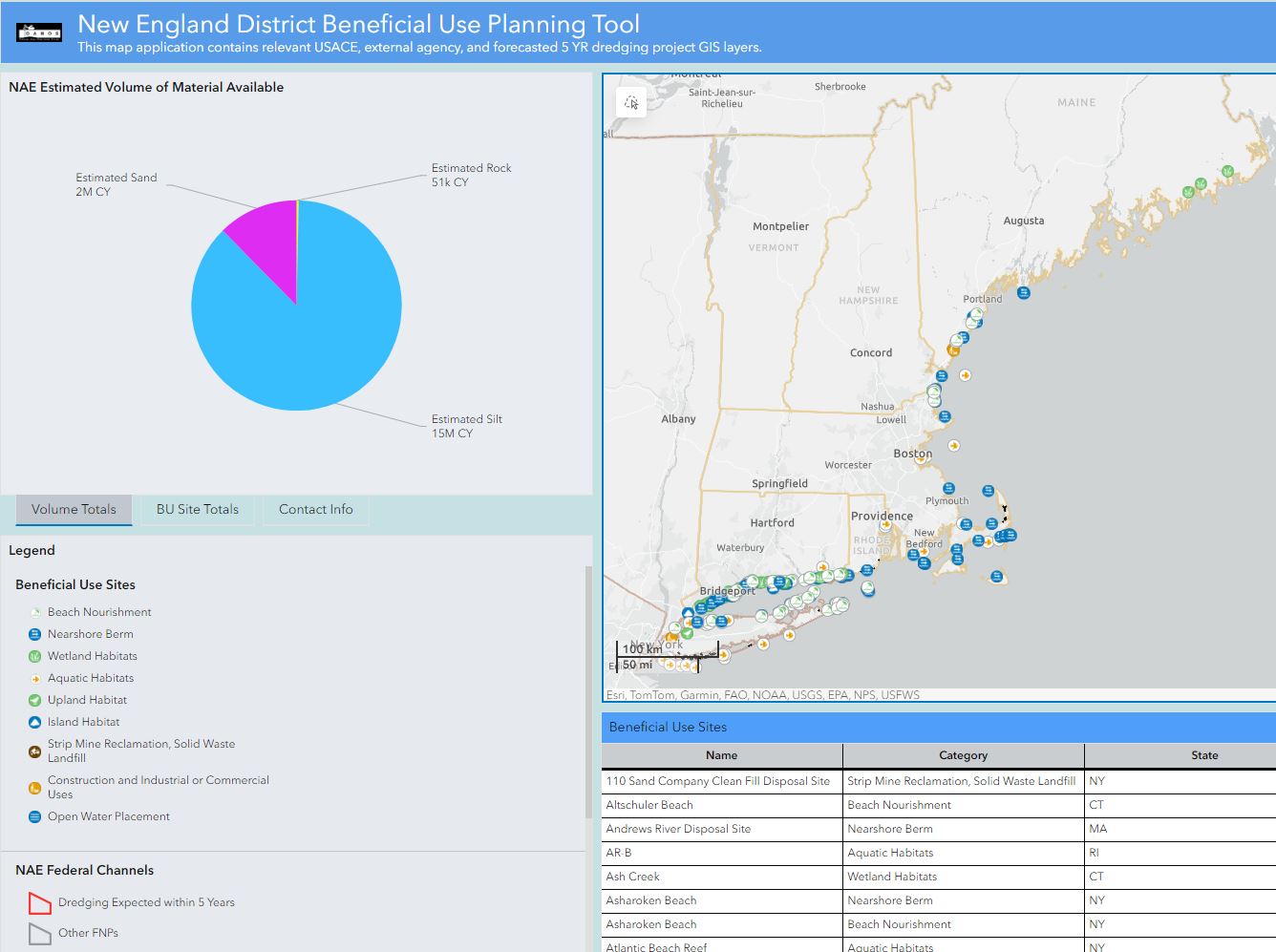Click the Island Habitat legend icon
This screenshot has width=1276, height=952.
[35, 722]
